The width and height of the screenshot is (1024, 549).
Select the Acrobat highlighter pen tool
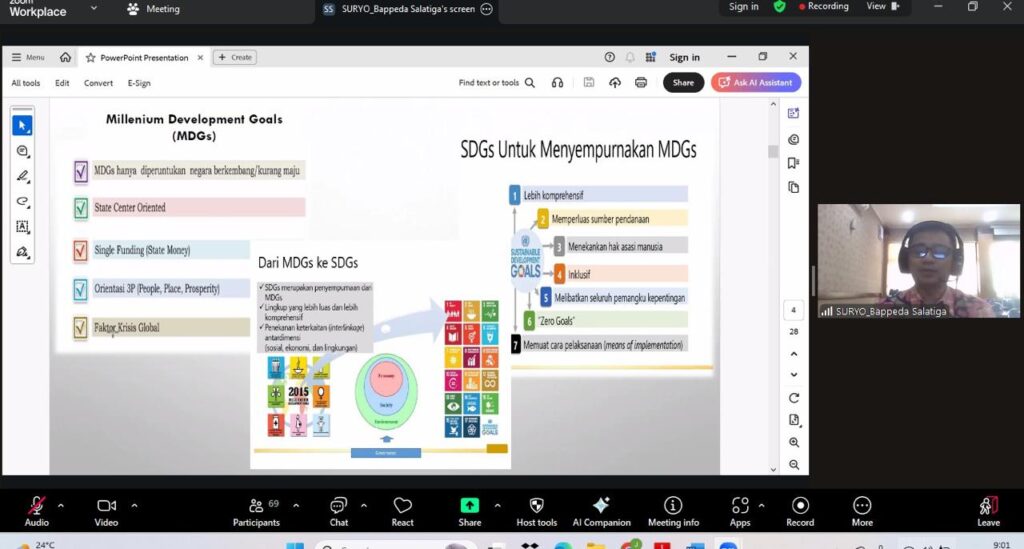[x=22, y=176]
